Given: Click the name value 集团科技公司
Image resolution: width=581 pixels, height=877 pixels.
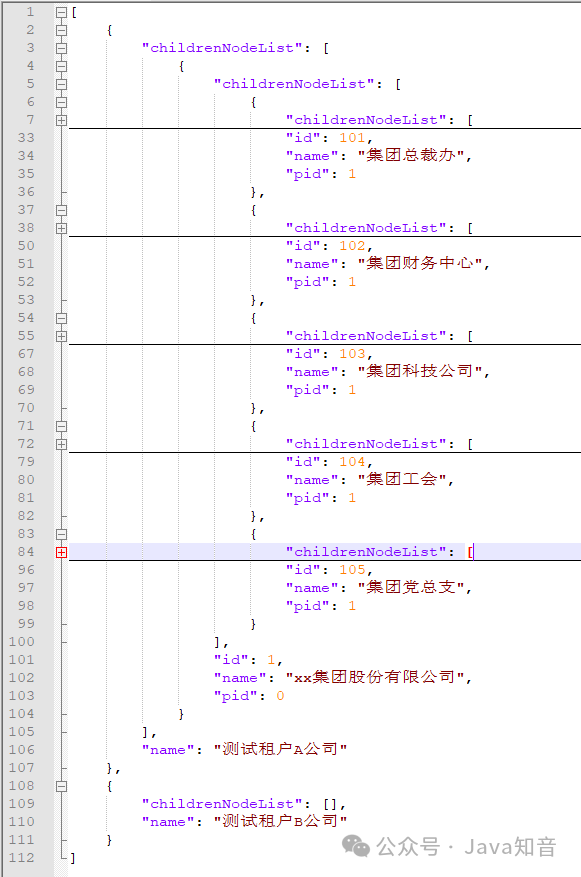Looking at the screenshot, I should point(424,371).
